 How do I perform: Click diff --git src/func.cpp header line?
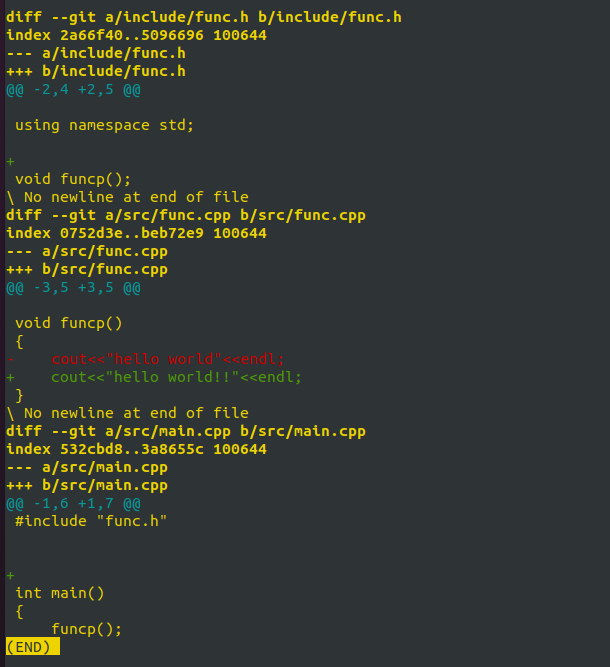point(186,215)
